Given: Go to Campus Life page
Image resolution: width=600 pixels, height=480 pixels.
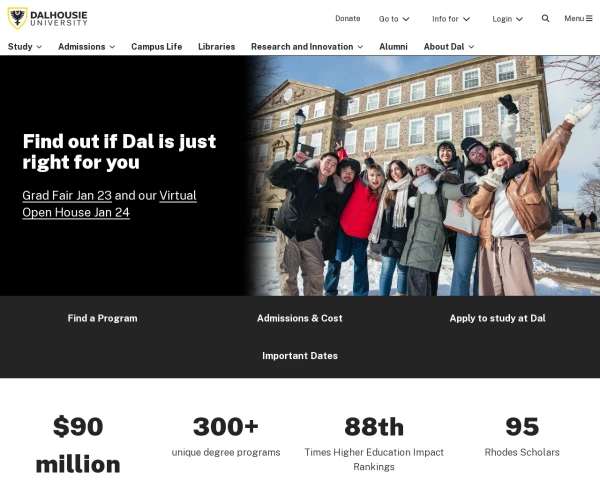Looking at the screenshot, I should pyautogui.click(x=157, y=47).
